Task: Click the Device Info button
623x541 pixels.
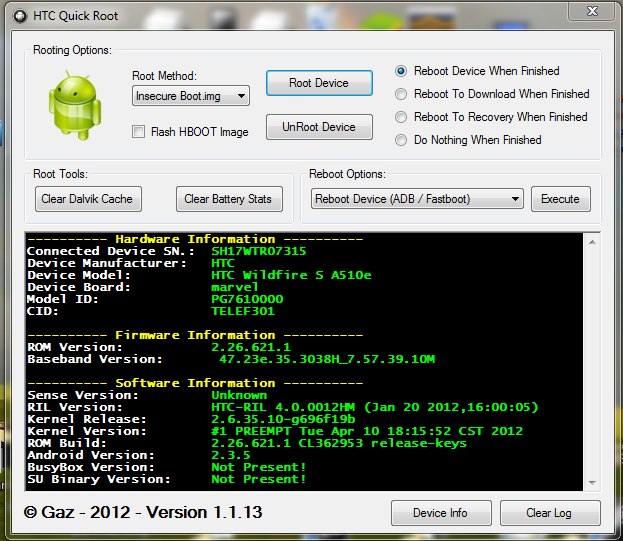Action: point(441,513)
